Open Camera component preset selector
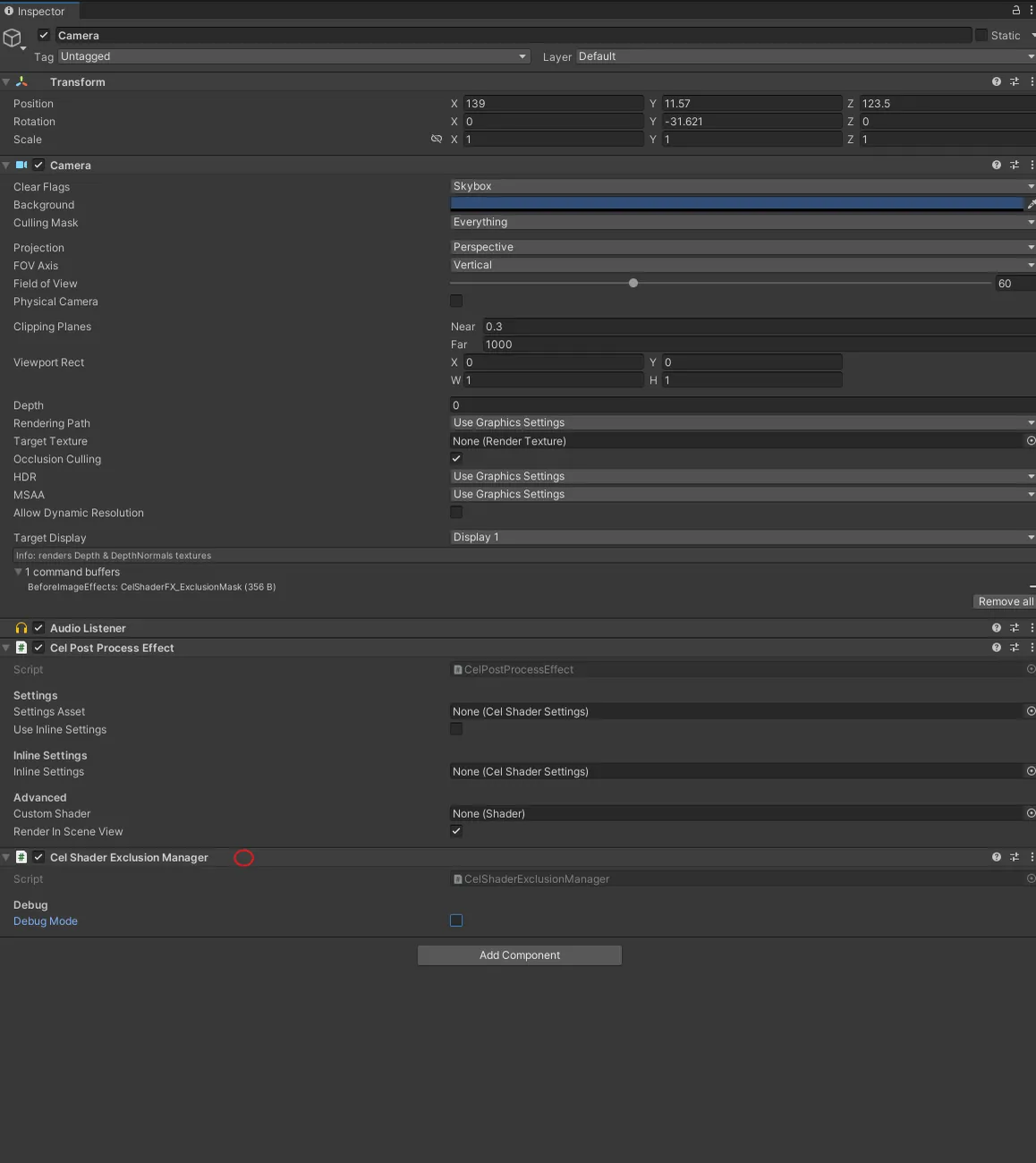This screenshot has height=1163, width=1036. click(x=1015, y=165)
